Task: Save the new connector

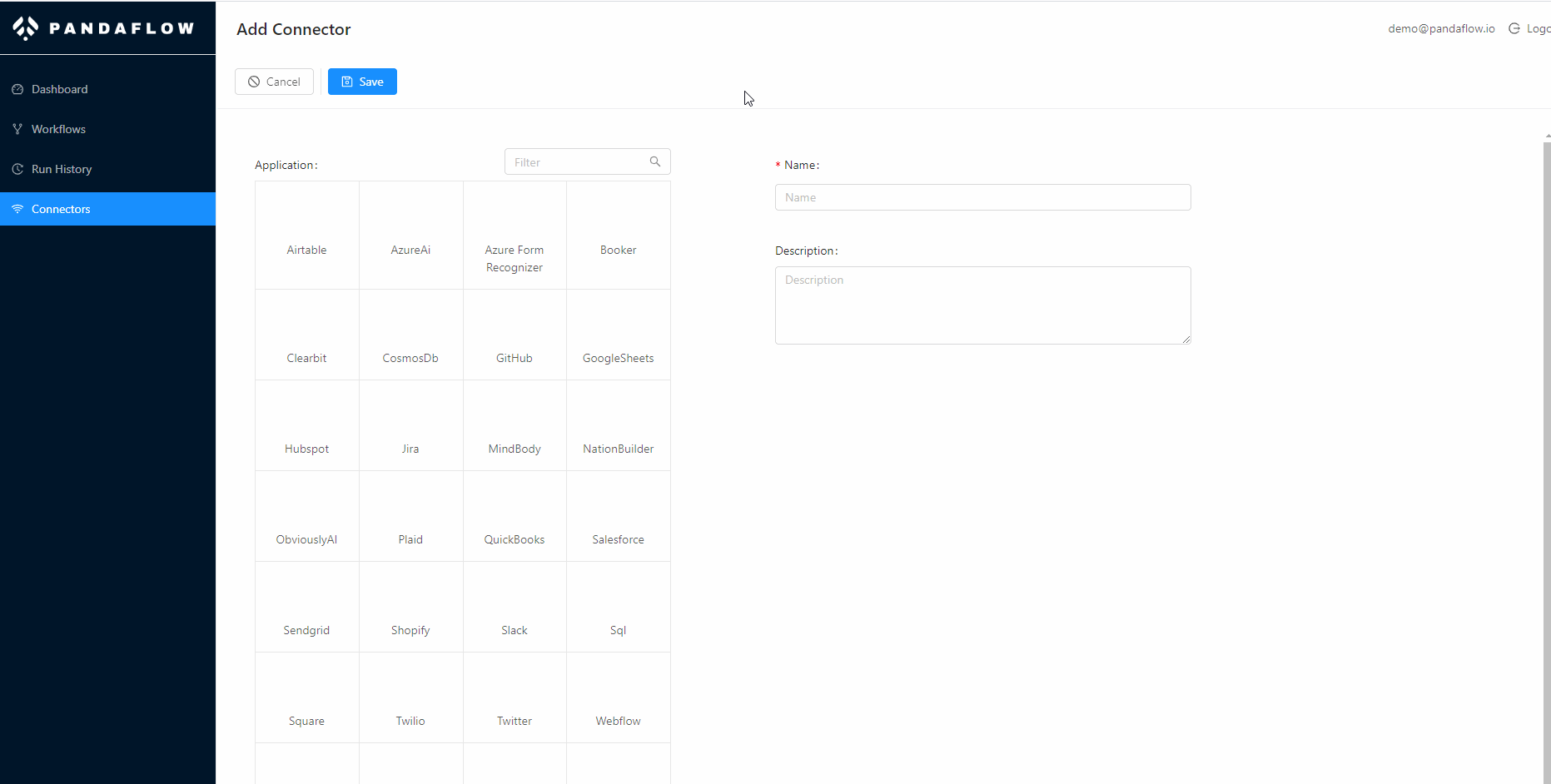Action: click(362, 82)
